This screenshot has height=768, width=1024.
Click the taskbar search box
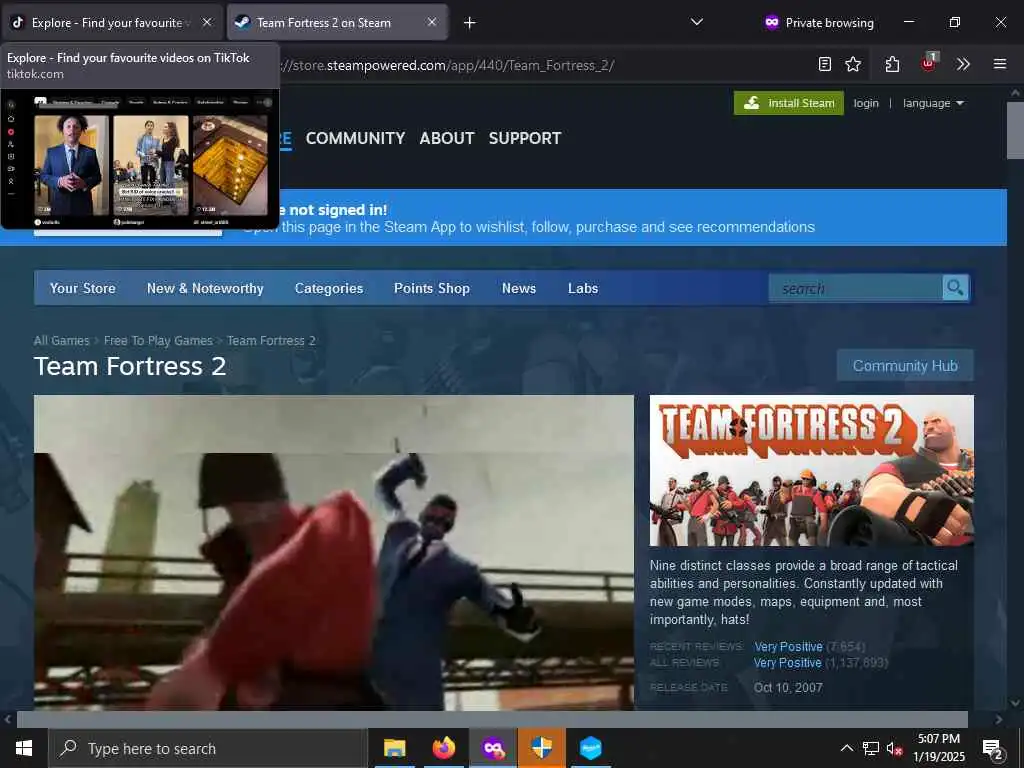(x=208, y=748)
